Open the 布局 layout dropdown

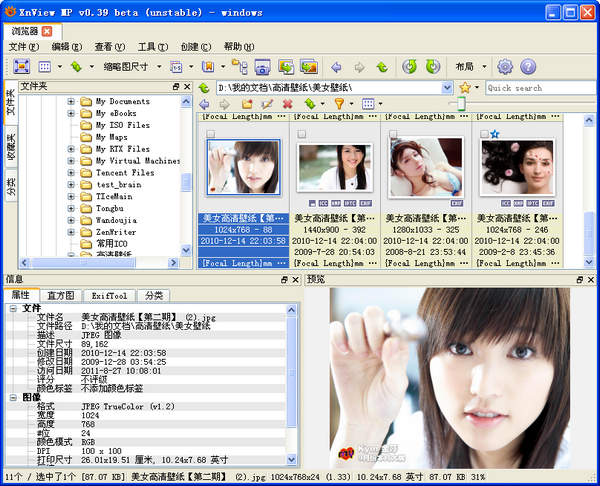[484, 67]
